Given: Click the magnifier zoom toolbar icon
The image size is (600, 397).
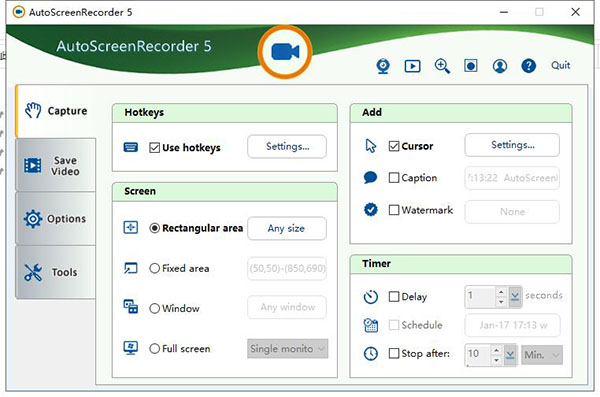Looking at the screenshot, I should (x=442, y=66).
